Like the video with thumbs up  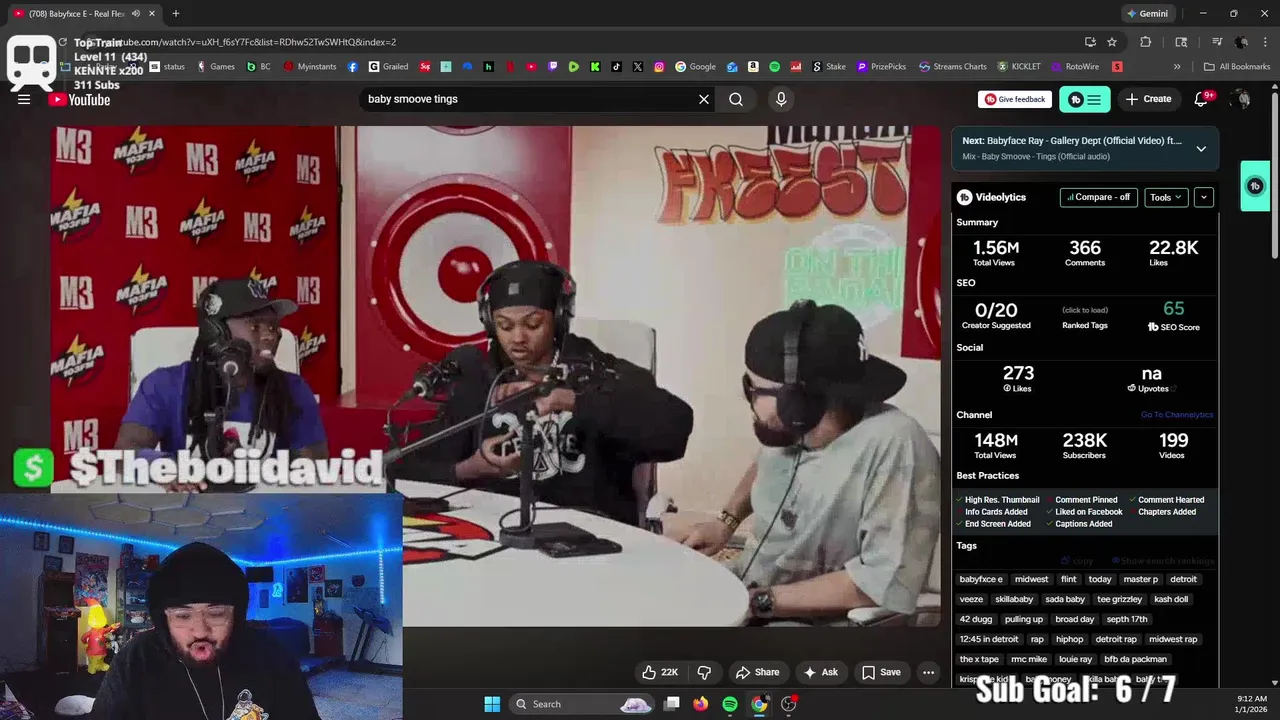tap(660, 672)
